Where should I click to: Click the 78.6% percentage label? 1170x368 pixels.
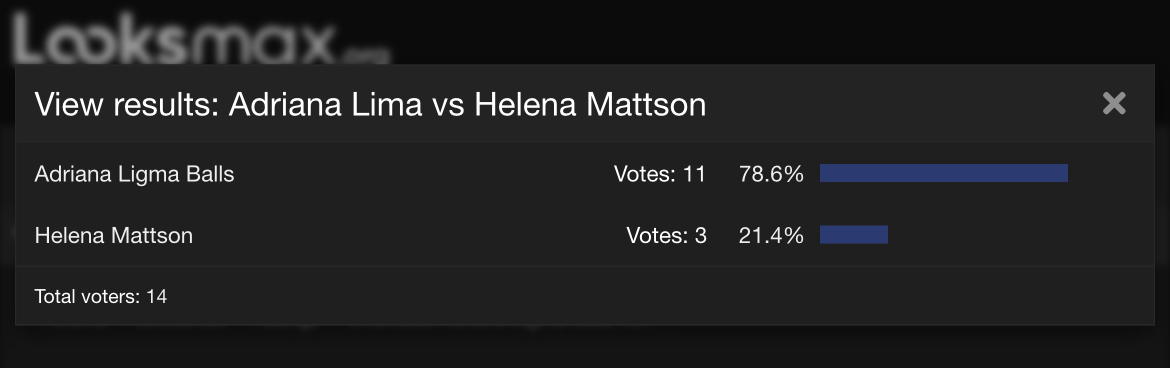771,175
